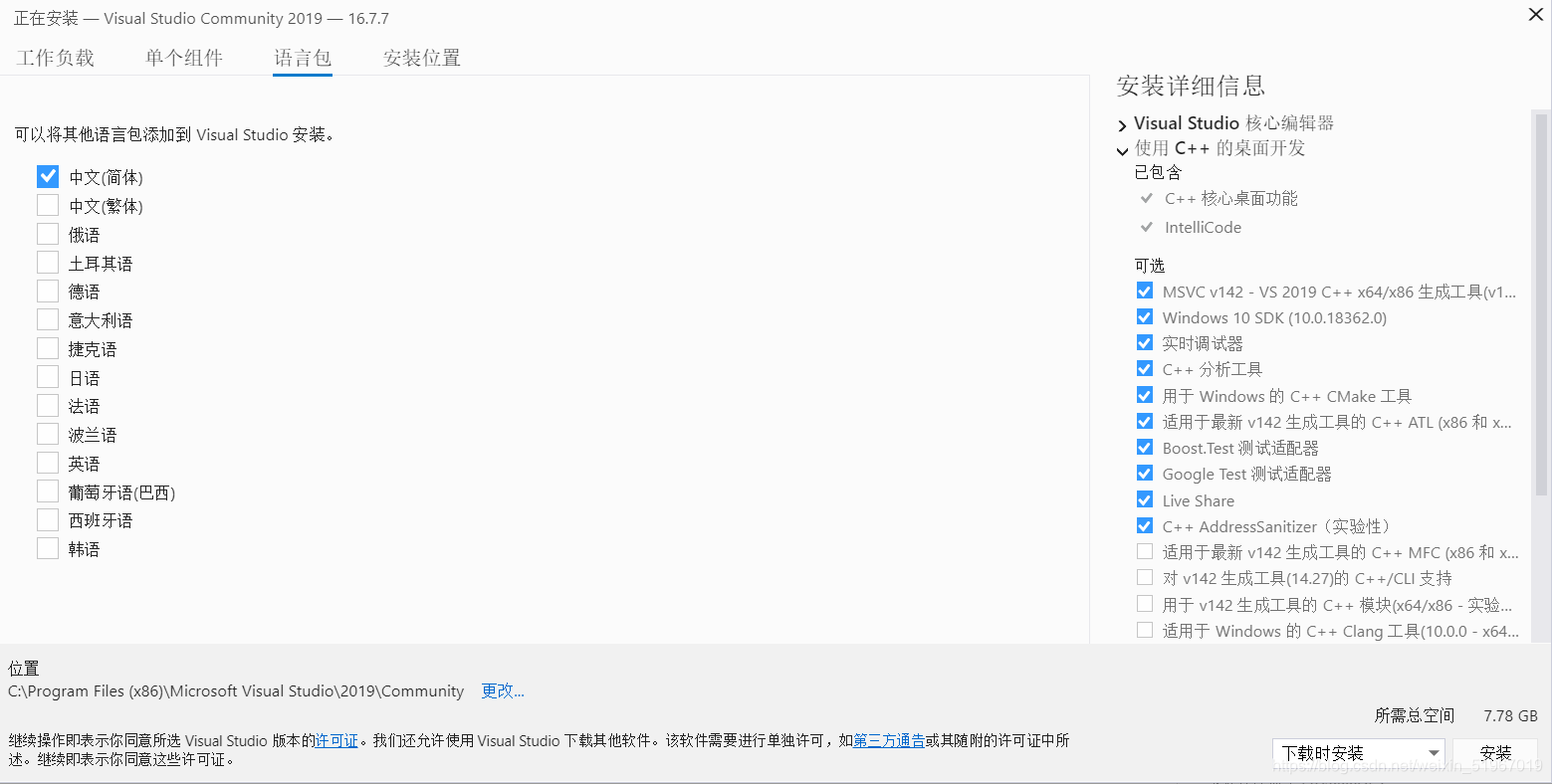This screenshot has width=1552, height=784.
Task: Switch to the 工作负载 tab
Action: (56, 58)
